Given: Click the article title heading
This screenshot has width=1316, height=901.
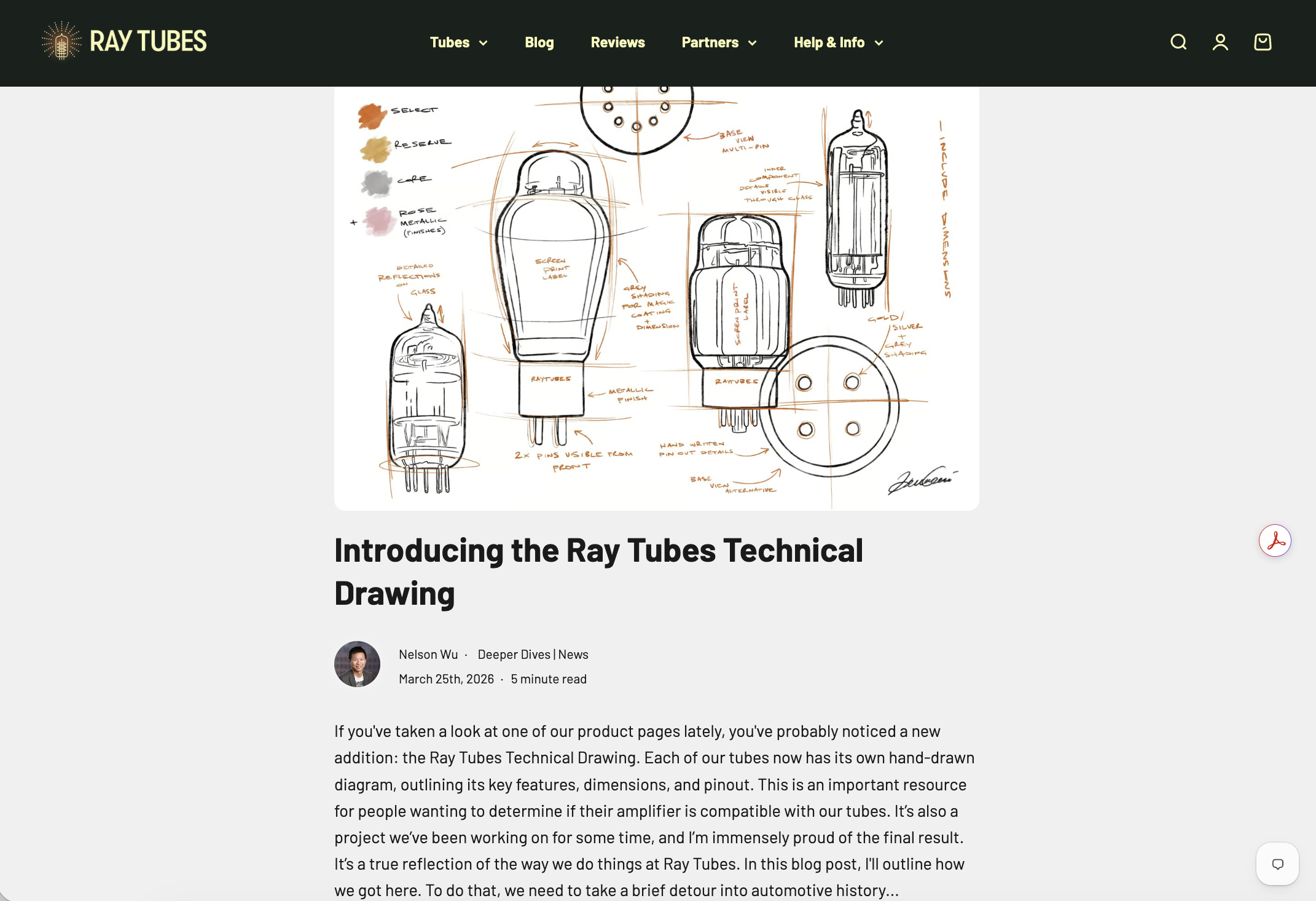Looking at the screenshot, I should 598,572.
